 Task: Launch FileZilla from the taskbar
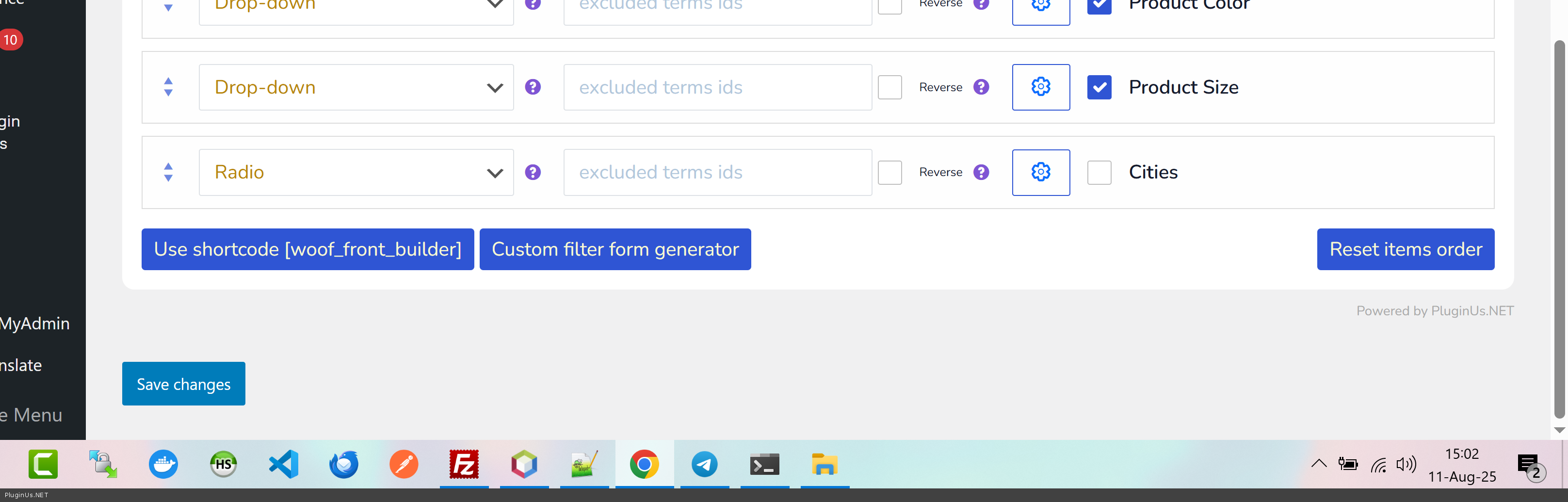464,465
